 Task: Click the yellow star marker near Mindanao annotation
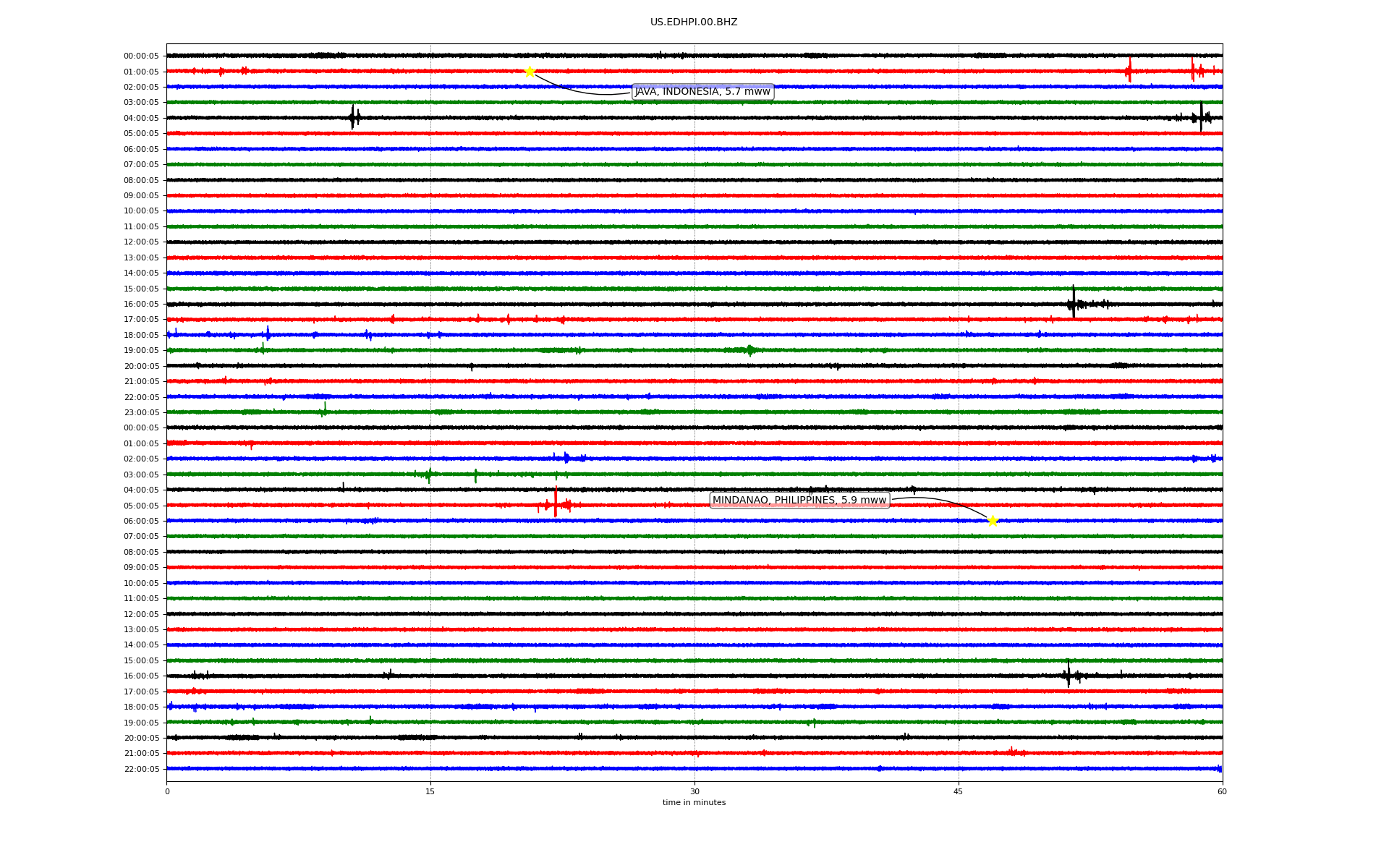tap(993, 521)
